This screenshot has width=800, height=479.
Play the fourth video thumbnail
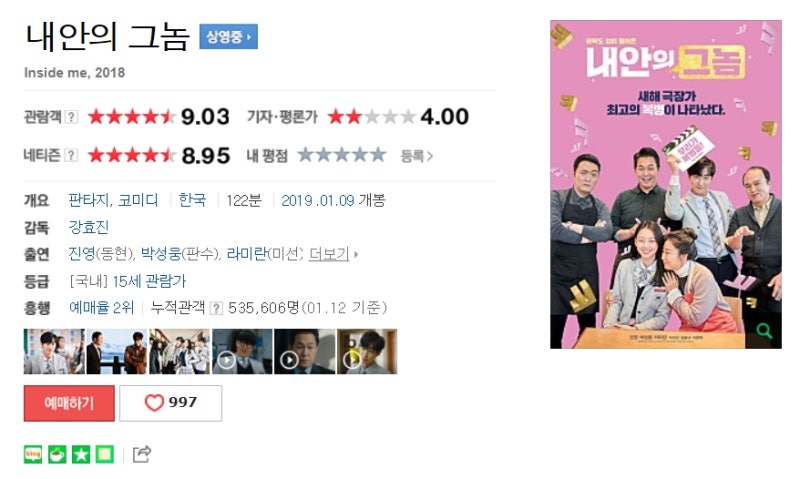coord(242,351)
